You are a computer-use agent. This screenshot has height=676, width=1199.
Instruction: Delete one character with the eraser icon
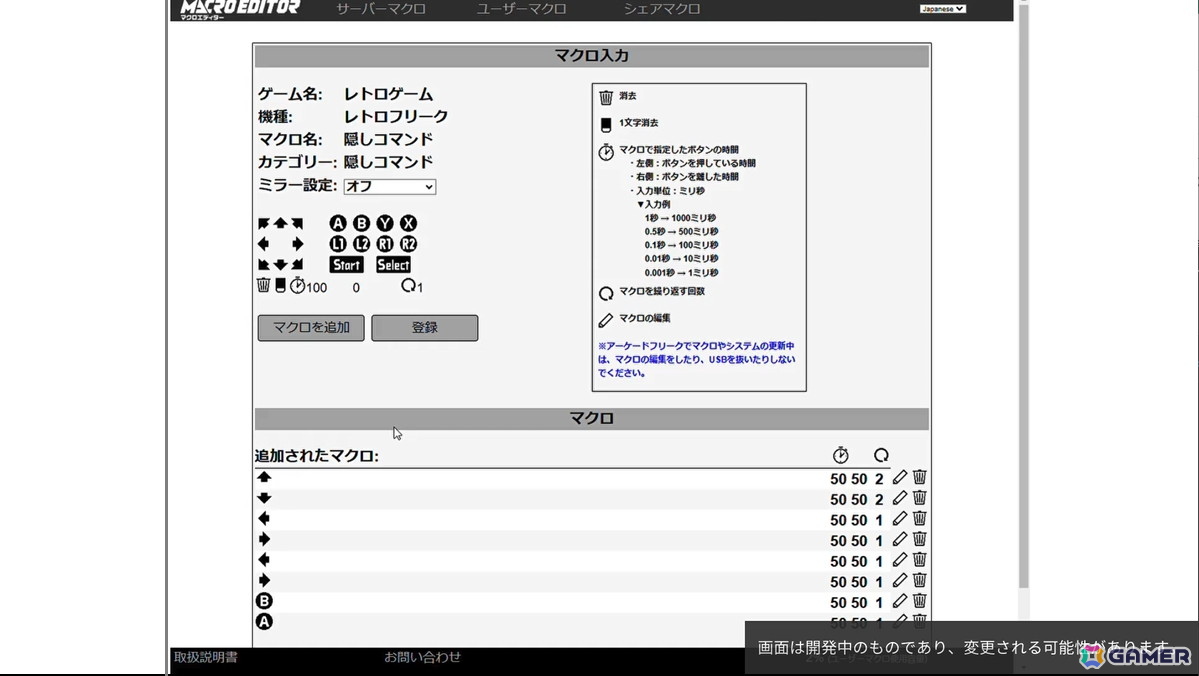click(281, 285)
